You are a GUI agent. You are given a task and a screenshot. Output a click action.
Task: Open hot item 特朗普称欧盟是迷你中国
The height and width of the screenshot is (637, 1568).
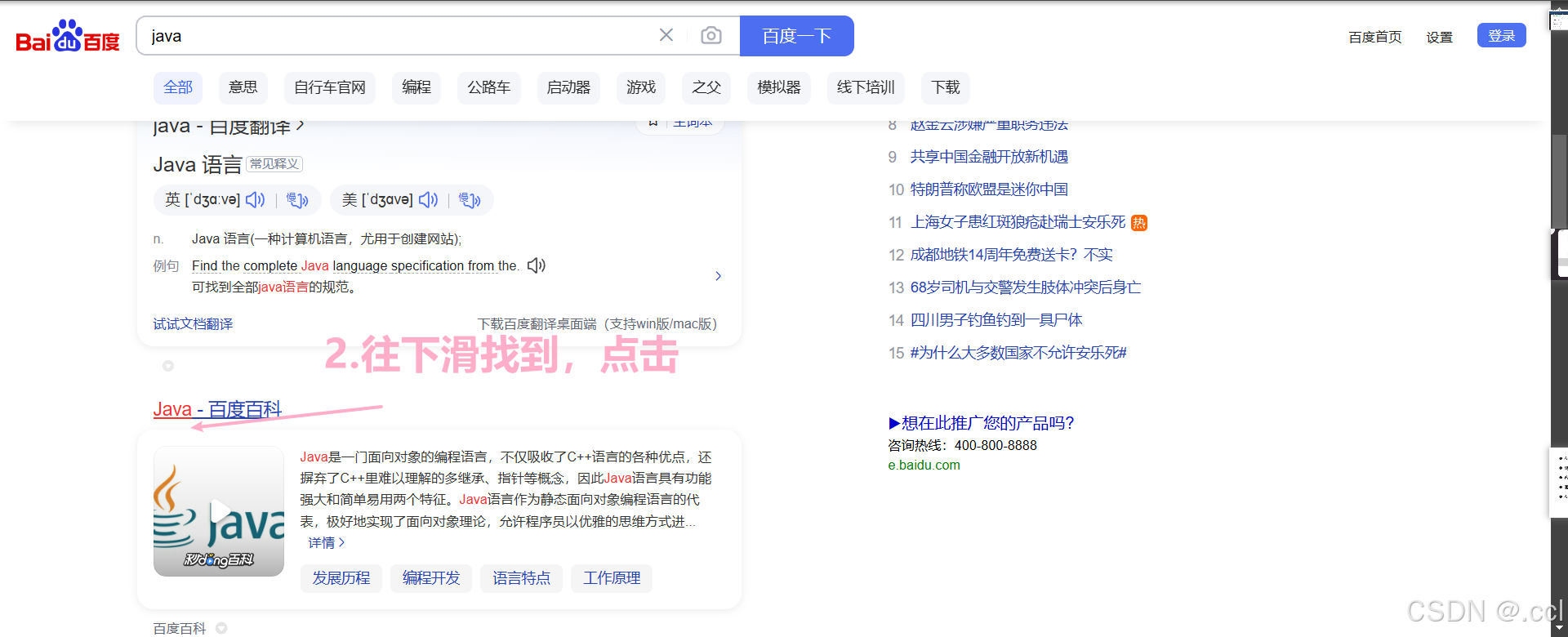point(989,189)
